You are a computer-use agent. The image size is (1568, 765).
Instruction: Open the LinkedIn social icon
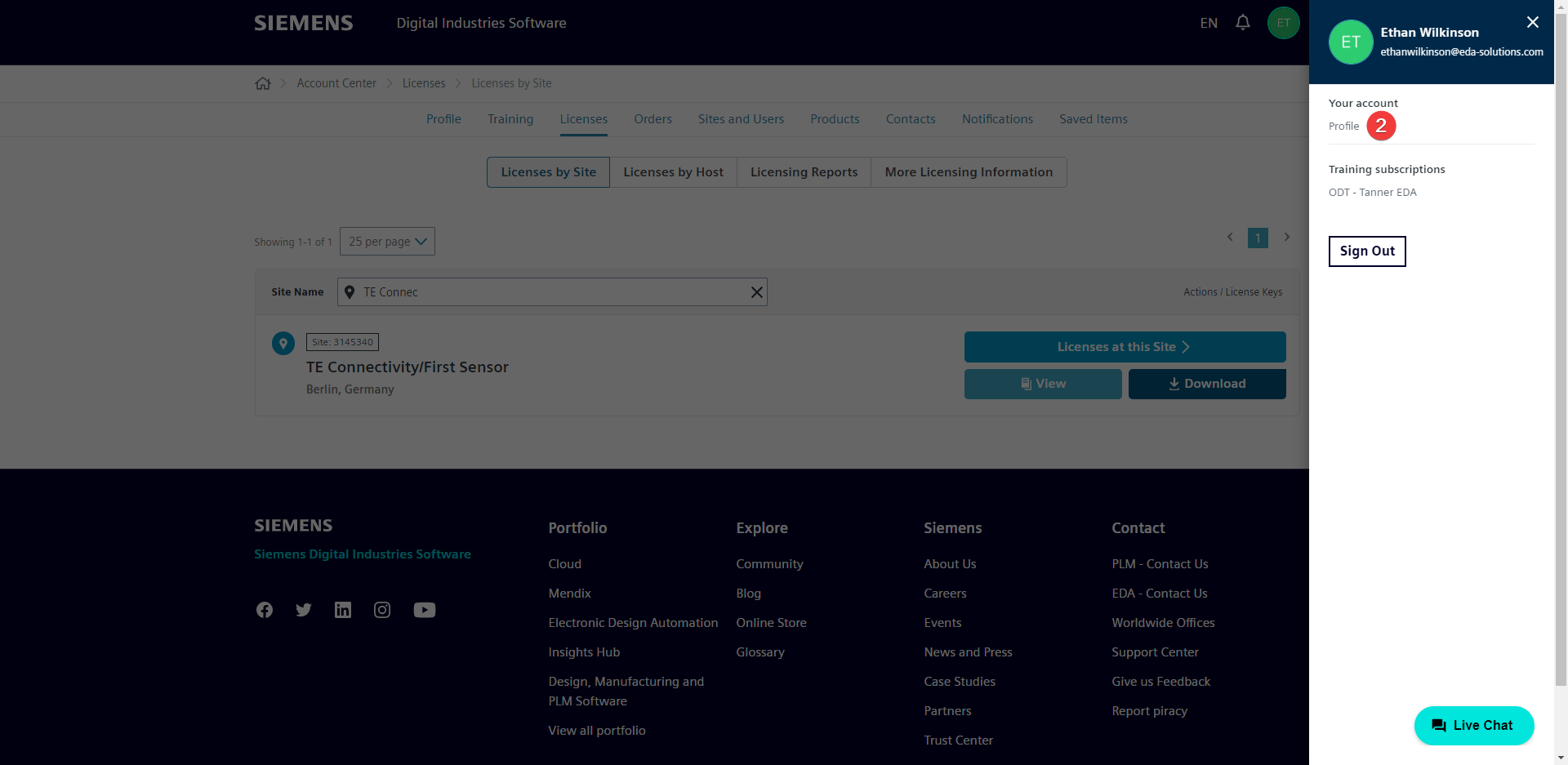pyautogui.click(x=343, y=610)
